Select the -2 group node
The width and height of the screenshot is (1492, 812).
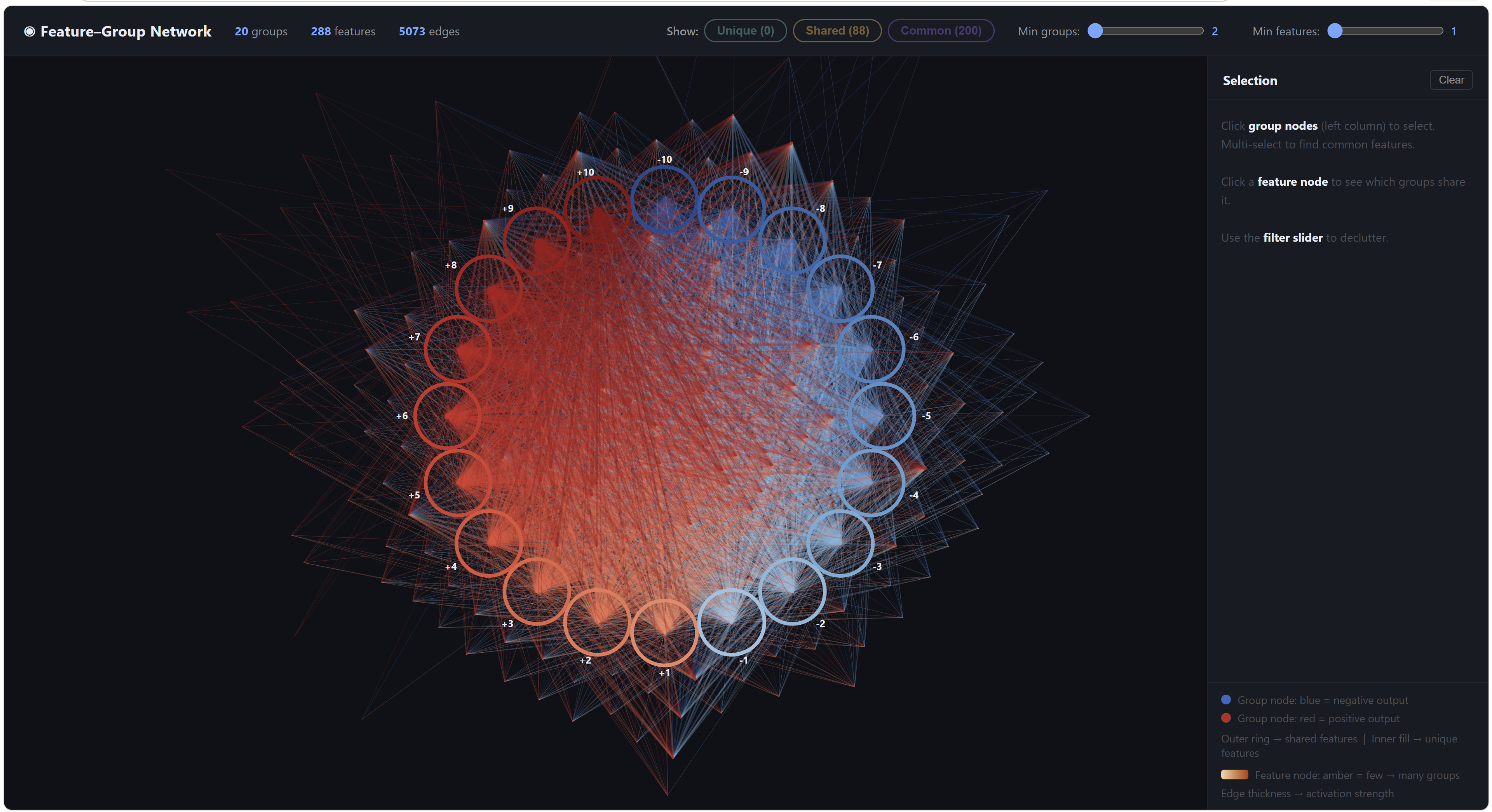[x=792, y=591]
